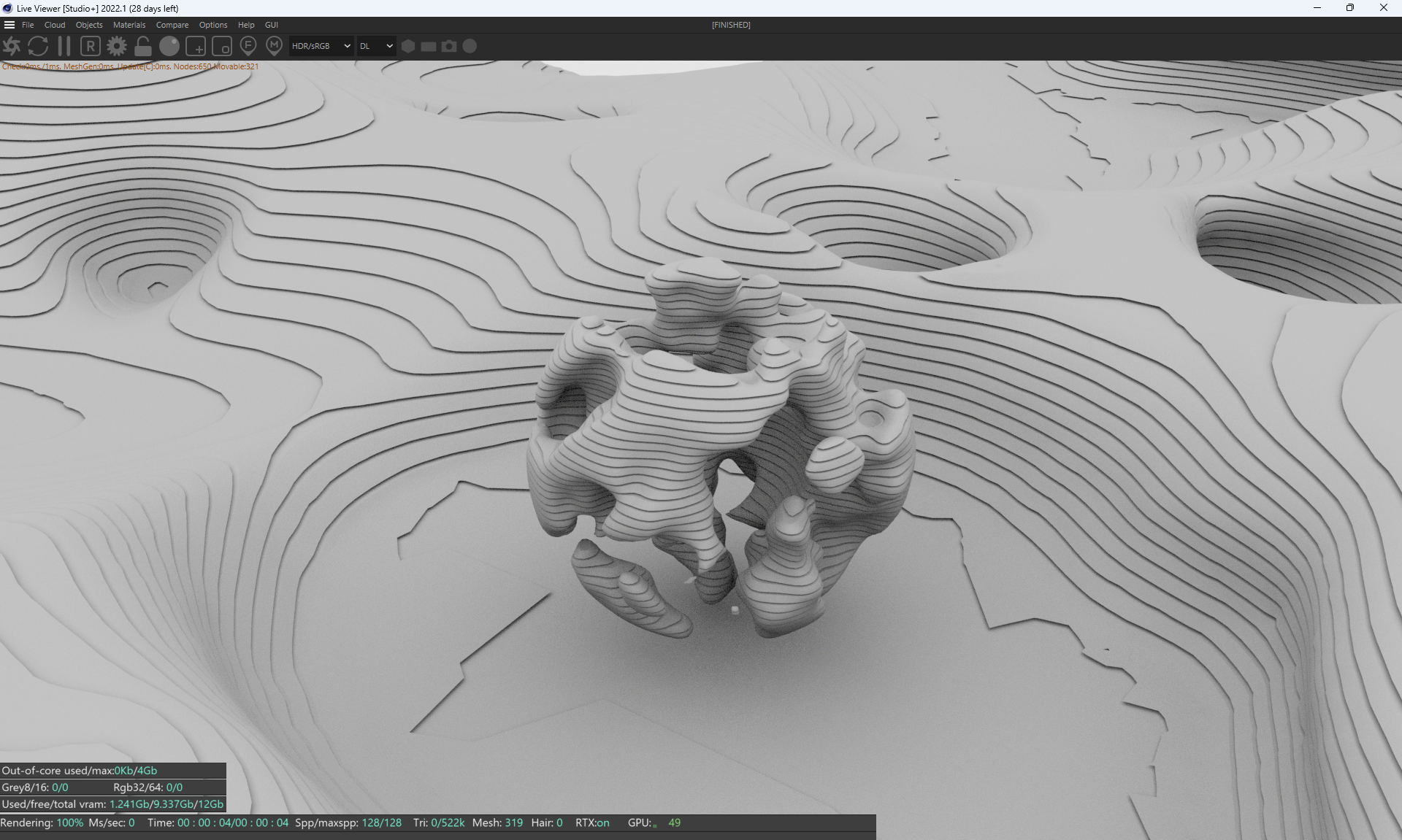Enable render region plus icon
The width and height of the screenshot is (1402, 840).
click(196, 47)
